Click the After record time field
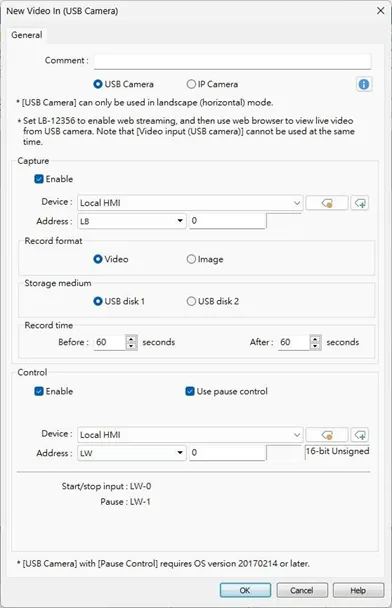392x608 pixels. (x=294, y=342)
